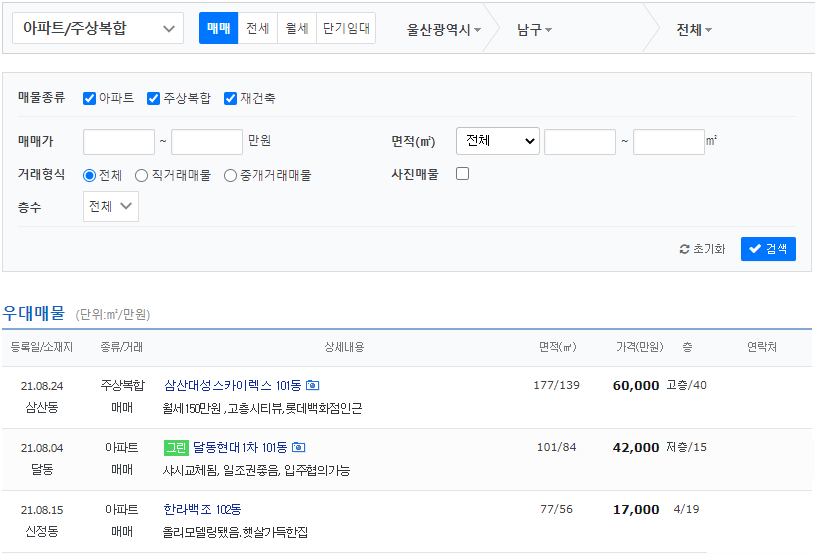This screenshot has width=815, height=554.
Task: Click the 상세내용 column header
Action: [x=344, y=347]
